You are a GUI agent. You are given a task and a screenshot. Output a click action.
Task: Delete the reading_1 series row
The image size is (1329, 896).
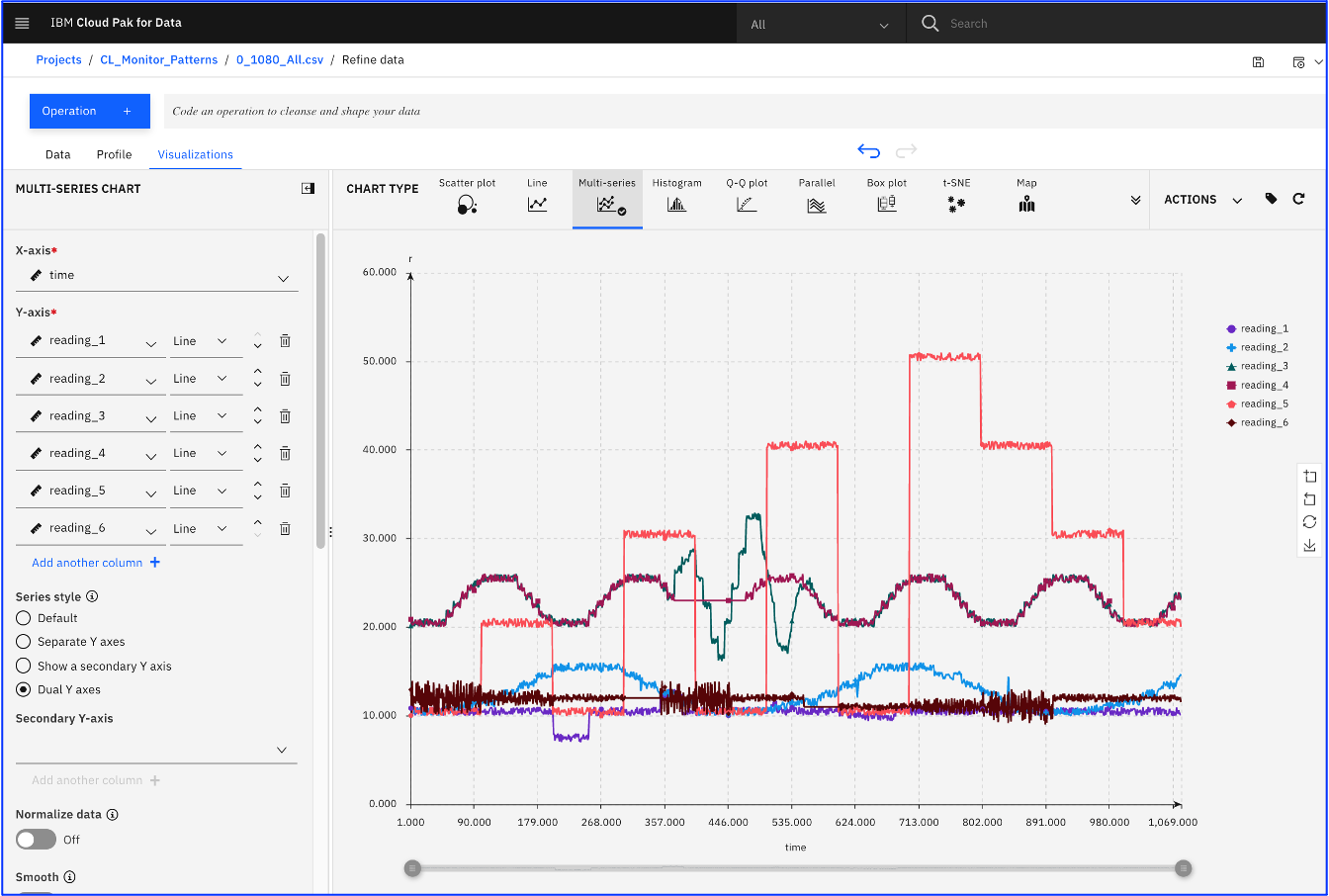(x=285, y=341)
